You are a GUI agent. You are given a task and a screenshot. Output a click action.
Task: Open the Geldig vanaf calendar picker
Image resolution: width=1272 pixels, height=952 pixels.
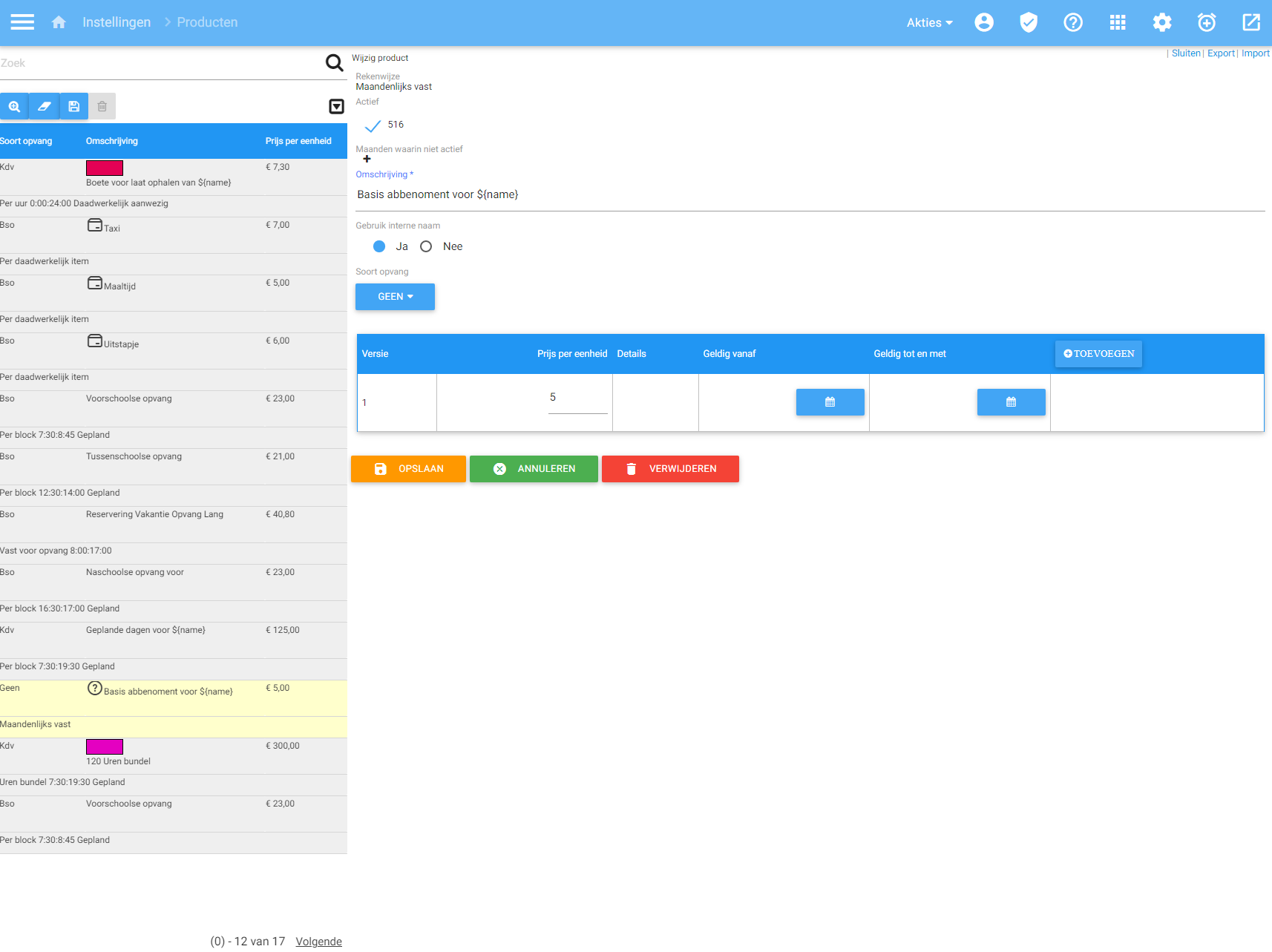[x=830, y=402]
